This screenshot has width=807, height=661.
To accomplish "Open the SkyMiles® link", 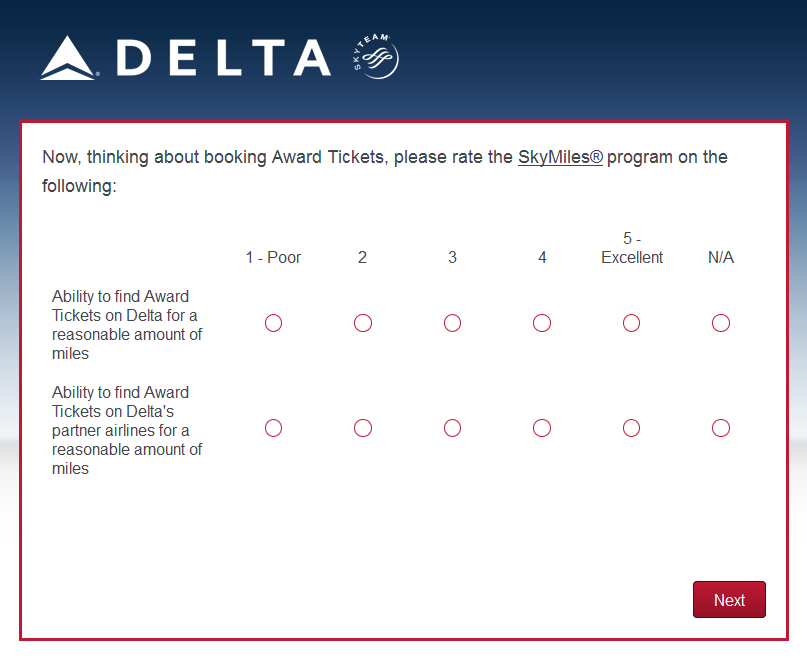I will point(560,157).
